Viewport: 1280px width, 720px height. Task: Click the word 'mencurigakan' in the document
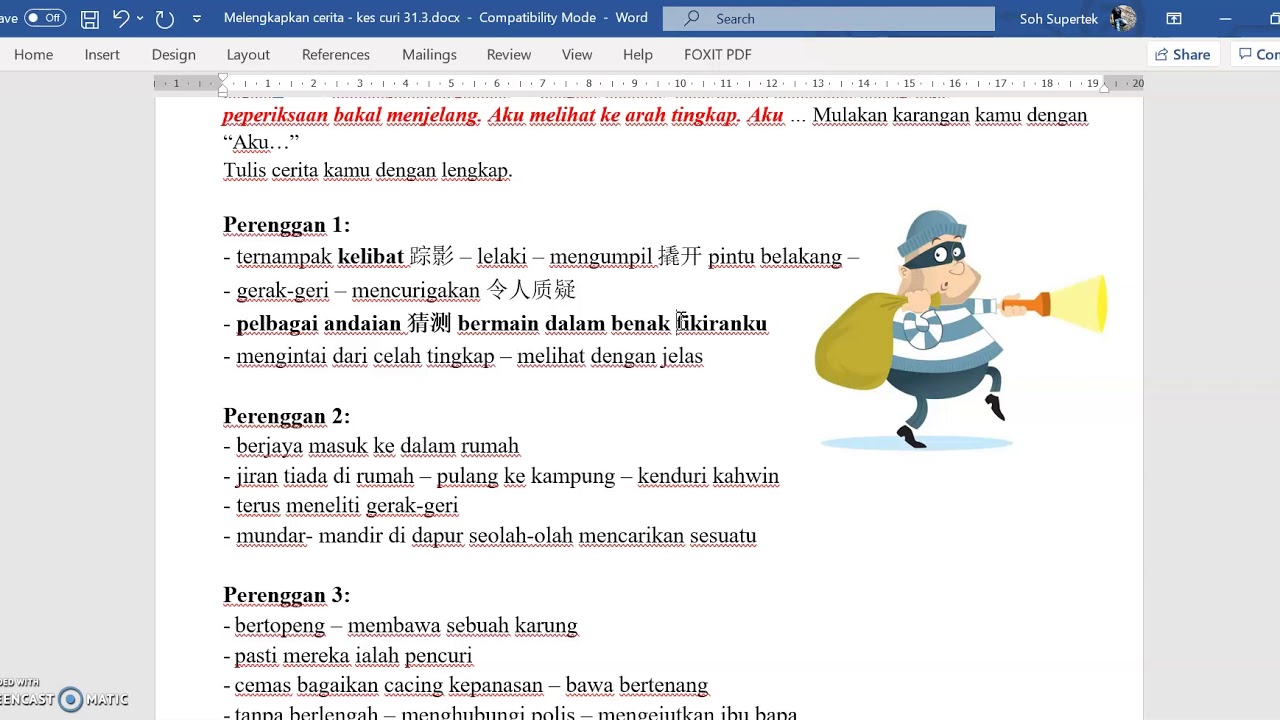point(416,291)
